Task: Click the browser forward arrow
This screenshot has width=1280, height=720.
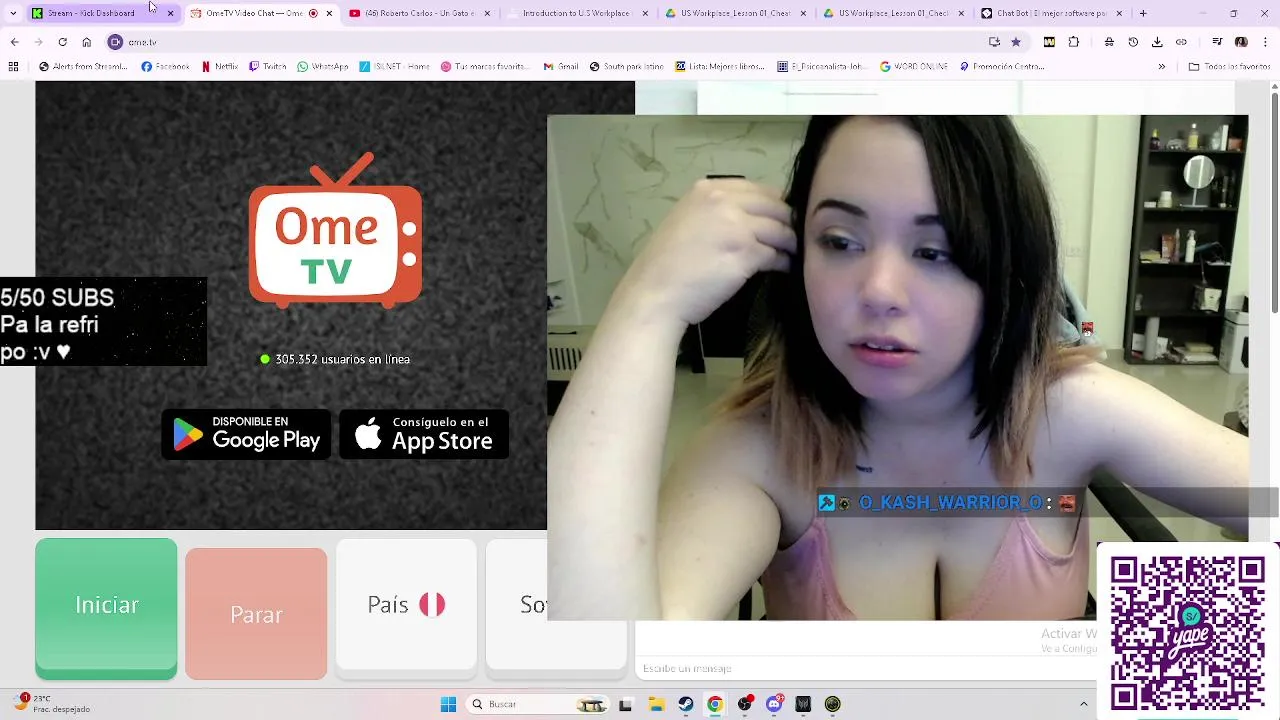Action: coord(38,42)
